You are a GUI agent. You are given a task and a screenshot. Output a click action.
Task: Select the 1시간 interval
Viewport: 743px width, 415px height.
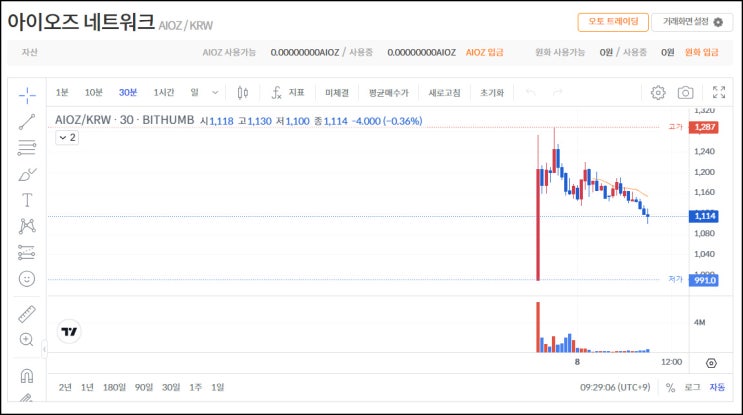click(x=163, y=92)
